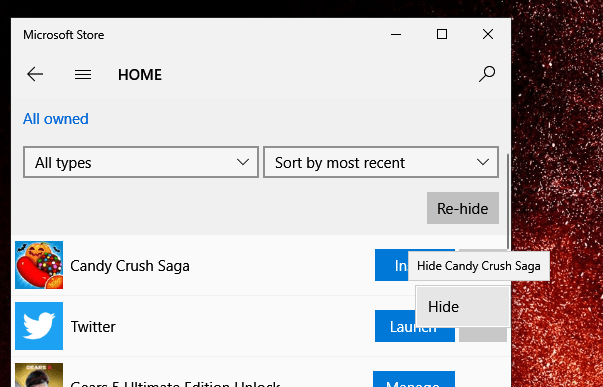Open the hamburger navigation menu
This screenshot has width=603, height=387.
pos(83,74)
